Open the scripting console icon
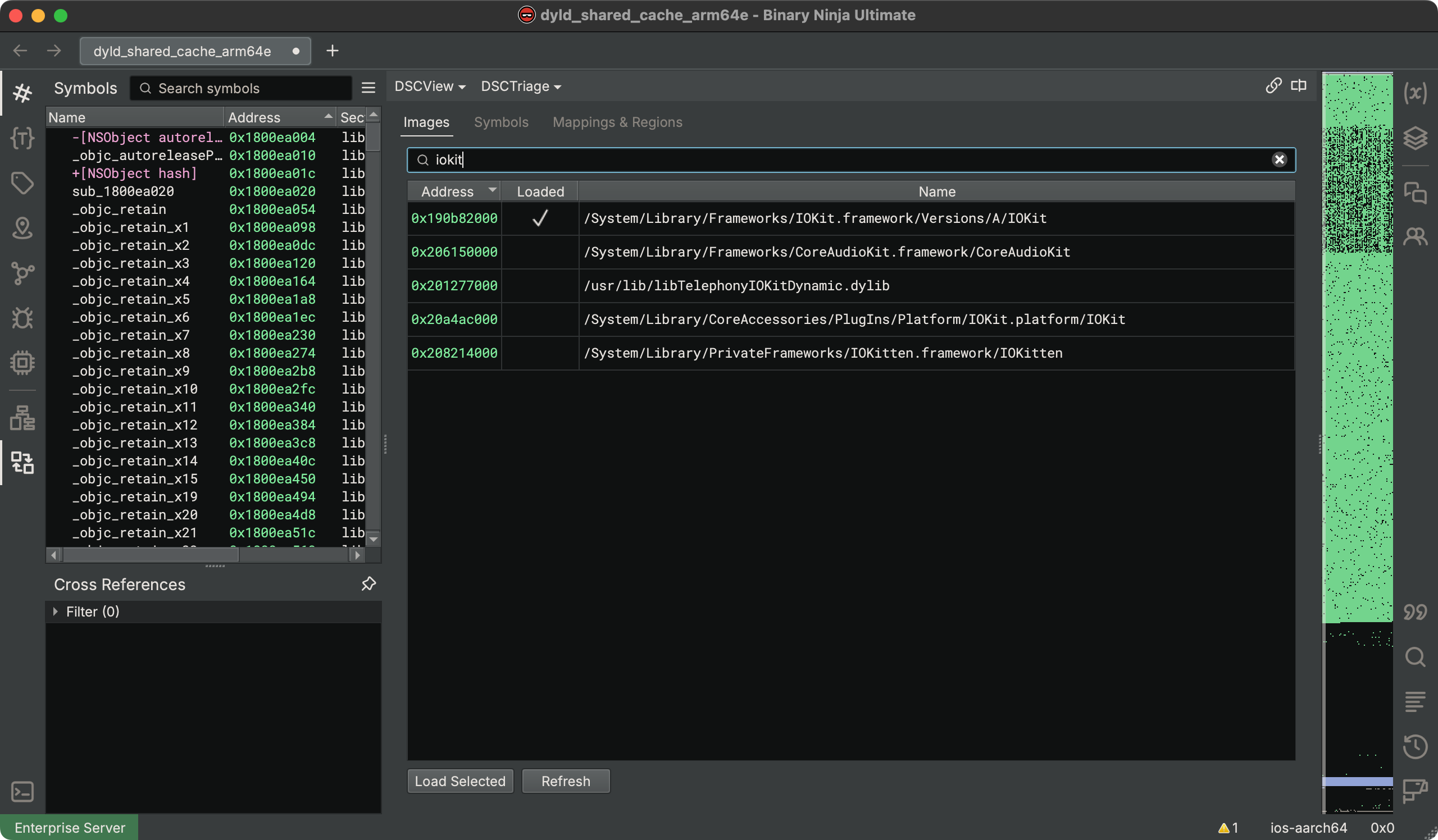Screen dimensions: 1438x840 point(22,792)
